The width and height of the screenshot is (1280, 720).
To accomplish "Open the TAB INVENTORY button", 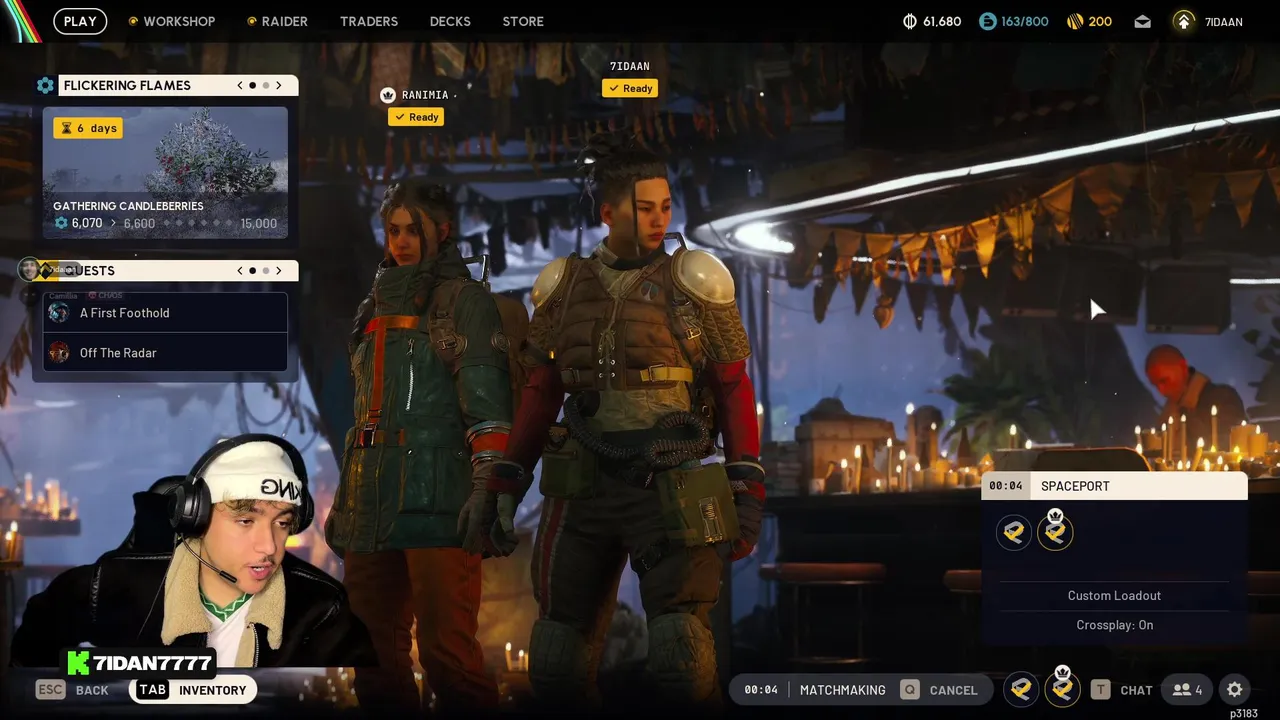I will click(193, 690).
